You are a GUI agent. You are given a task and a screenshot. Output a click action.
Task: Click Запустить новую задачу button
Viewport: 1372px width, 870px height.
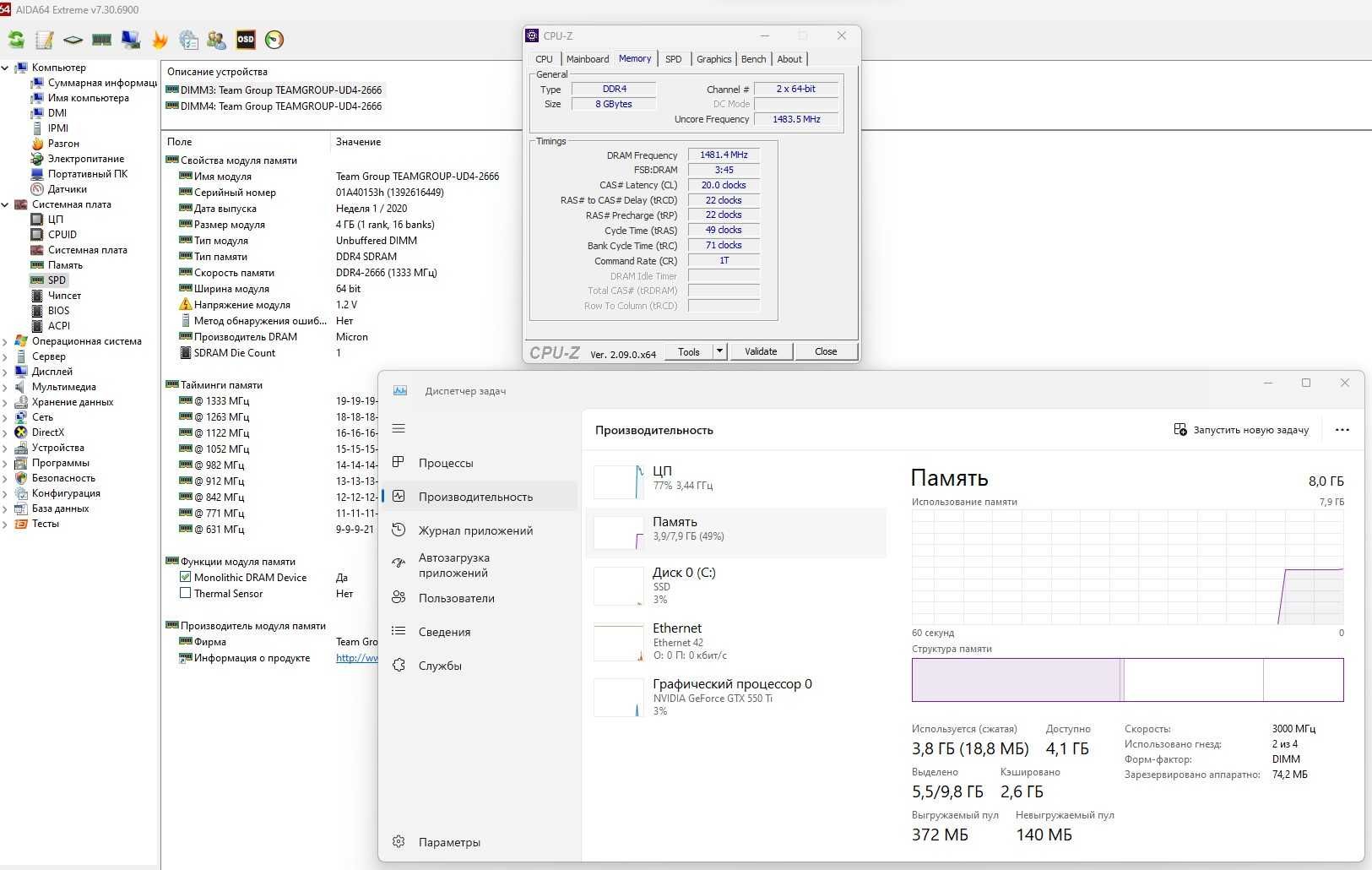click(1241, 430)
